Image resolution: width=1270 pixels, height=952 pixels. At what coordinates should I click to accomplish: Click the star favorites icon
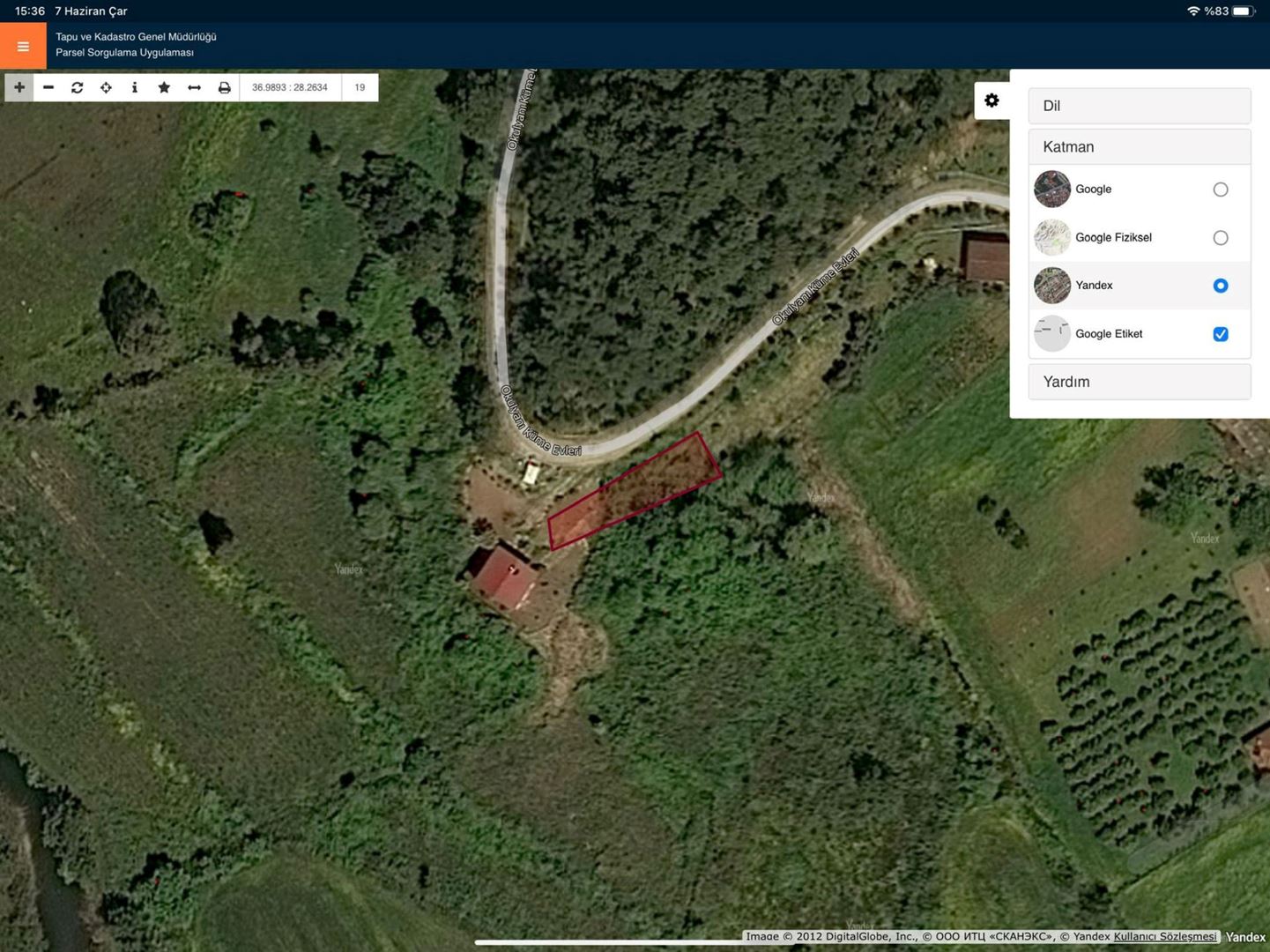(164, 87)
